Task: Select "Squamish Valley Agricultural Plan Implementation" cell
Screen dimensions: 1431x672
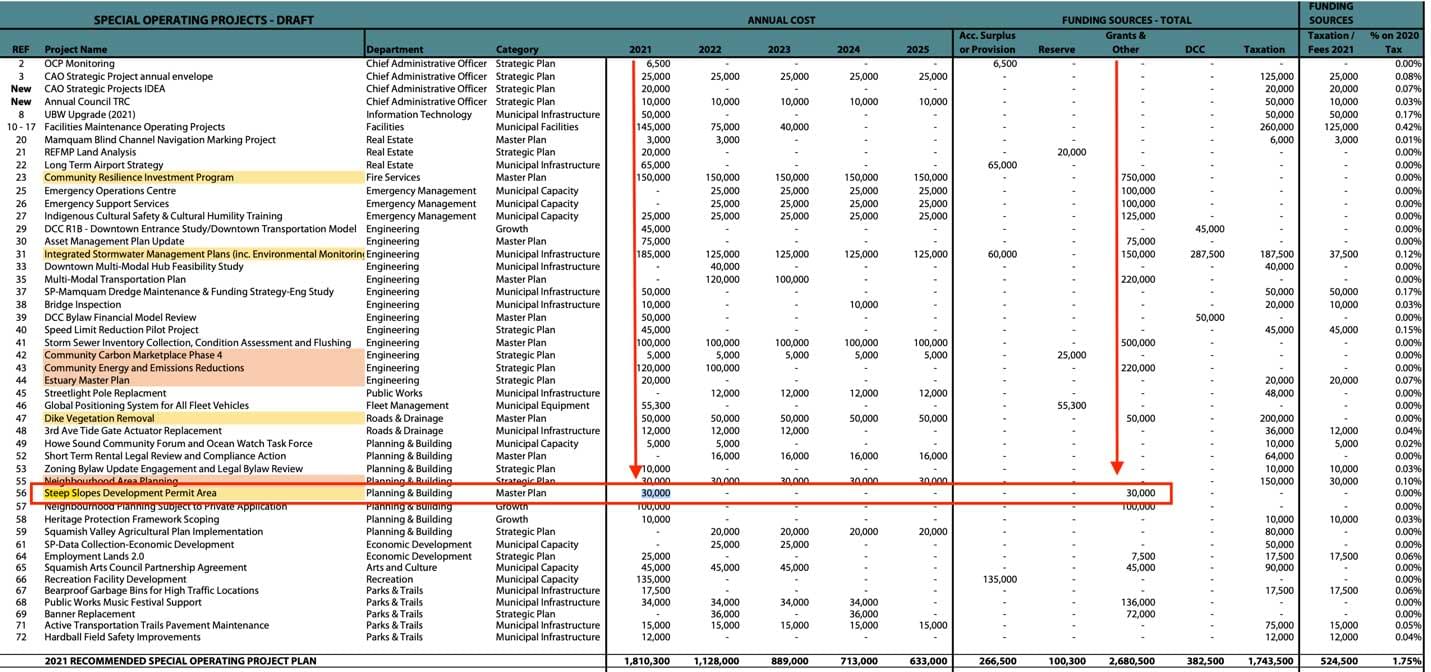Action: pos(154,532)
